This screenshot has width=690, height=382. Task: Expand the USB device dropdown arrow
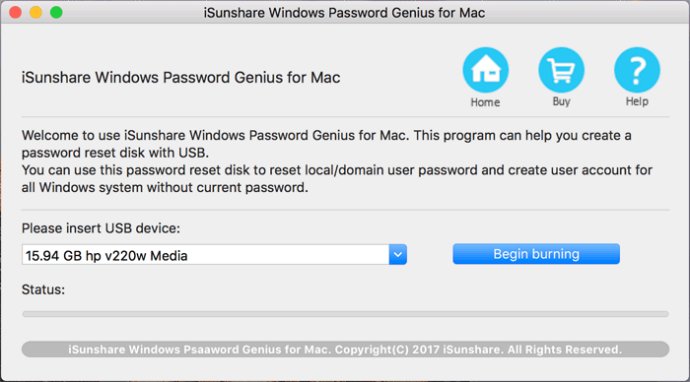click(x=397, y=254)
